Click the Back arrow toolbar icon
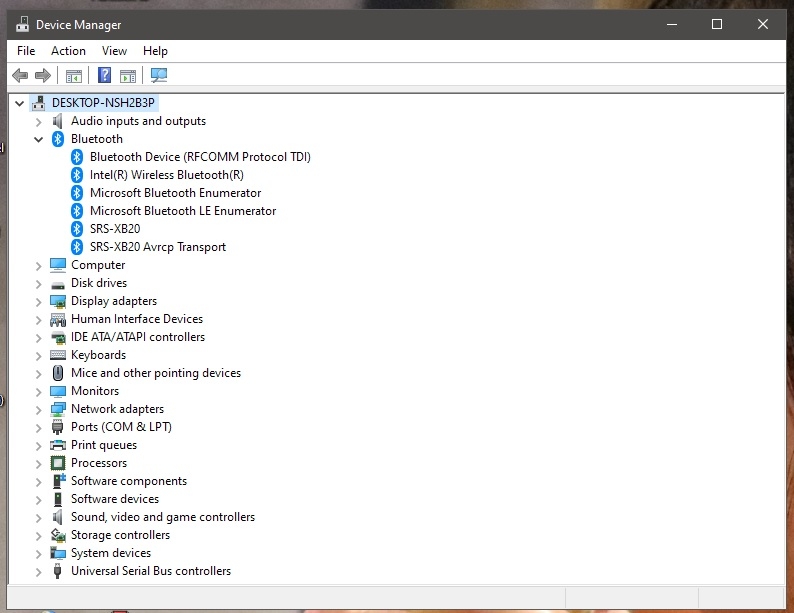The width and height of the screenshot is (794, 613). pos(20,76)
